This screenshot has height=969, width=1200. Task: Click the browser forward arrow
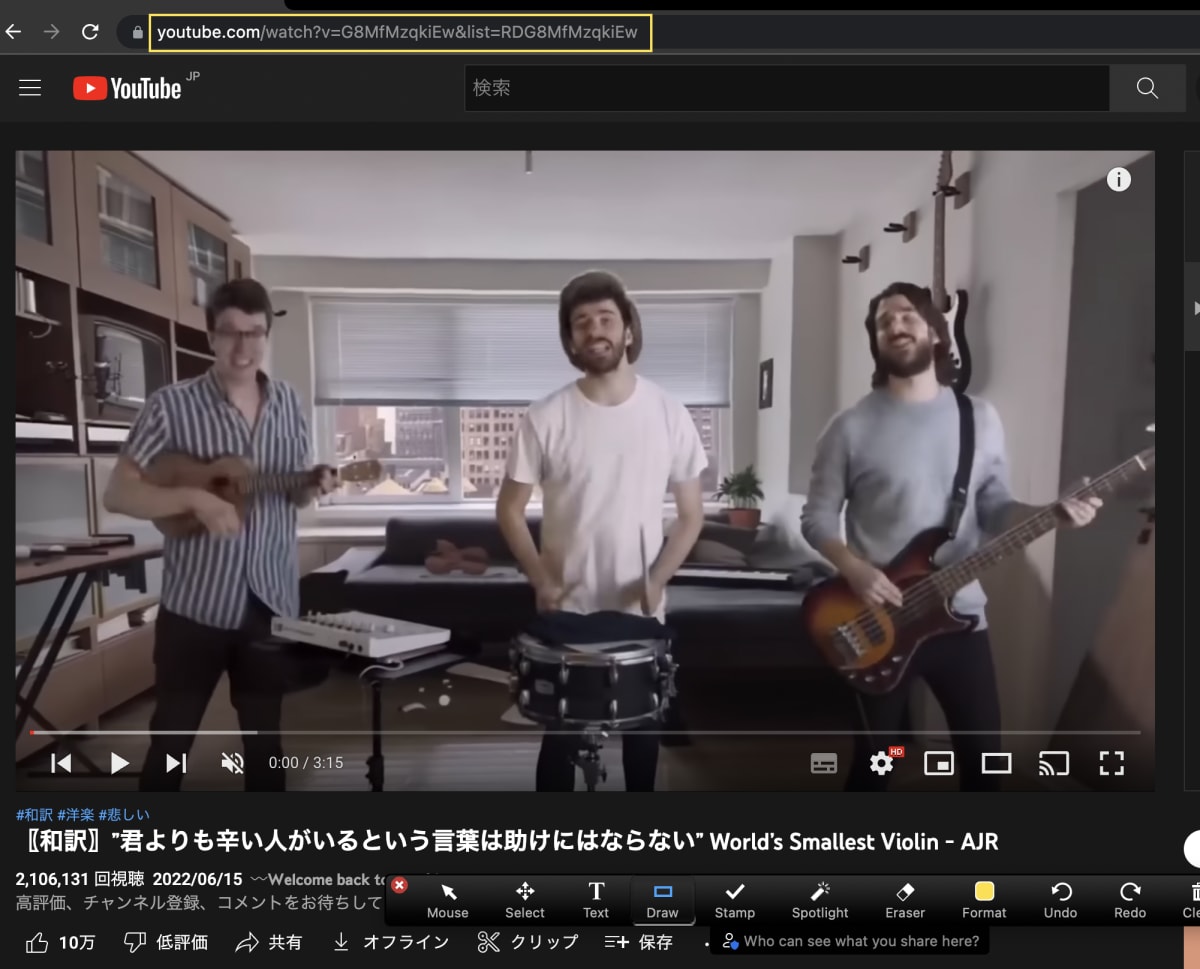tap(51, 32)
